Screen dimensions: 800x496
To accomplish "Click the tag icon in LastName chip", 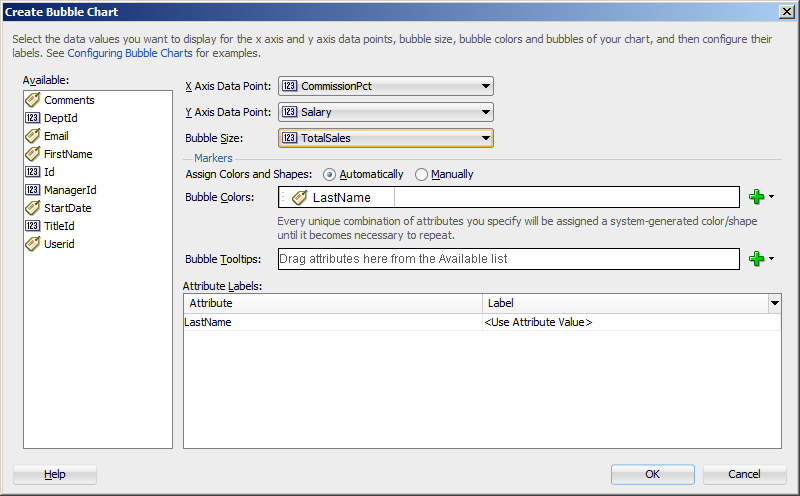I will tap(299, 197).
